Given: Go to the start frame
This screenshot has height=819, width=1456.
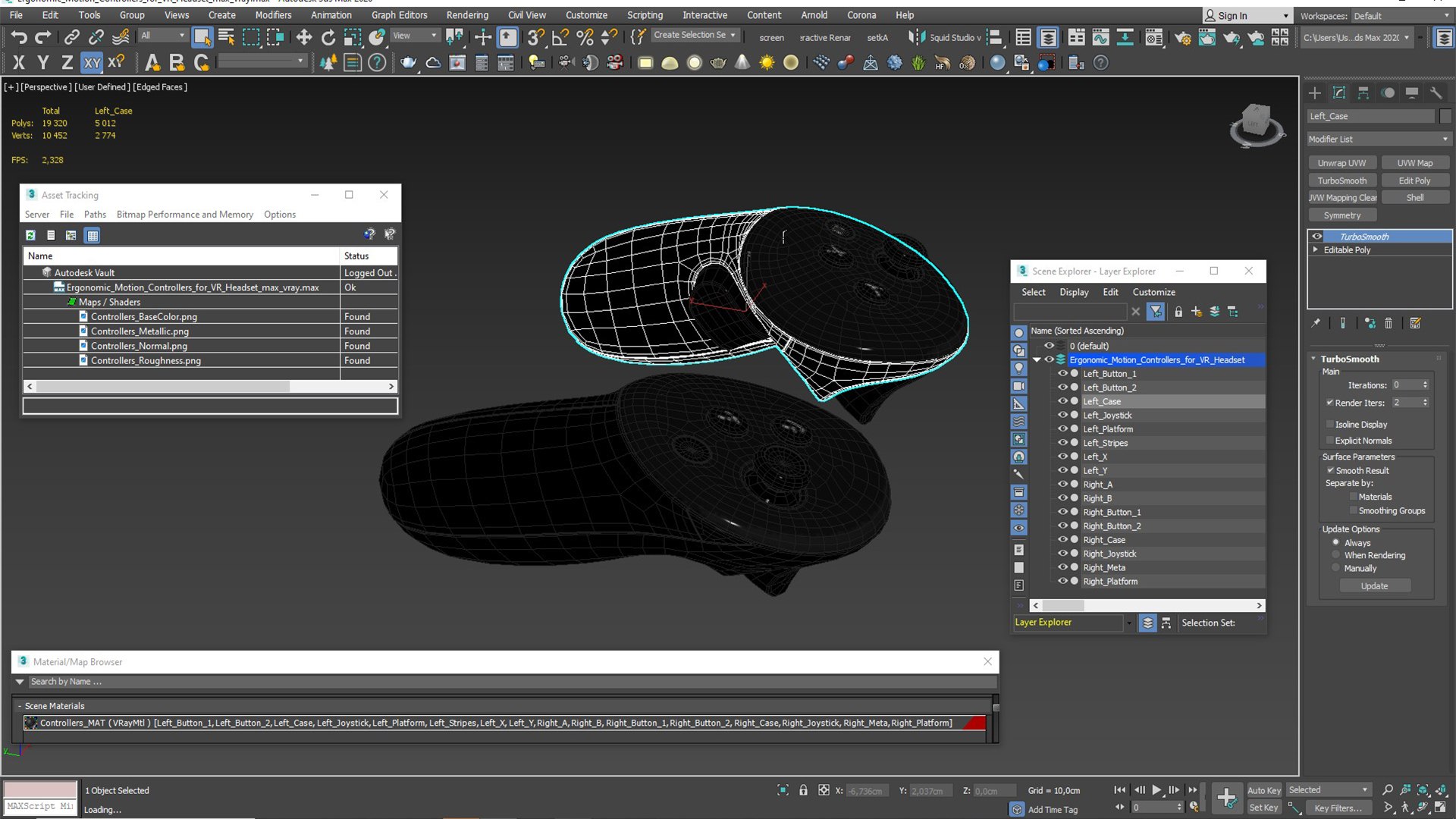Looking at the screenshot, I should pyautogui.click(x=1120, y=789).
